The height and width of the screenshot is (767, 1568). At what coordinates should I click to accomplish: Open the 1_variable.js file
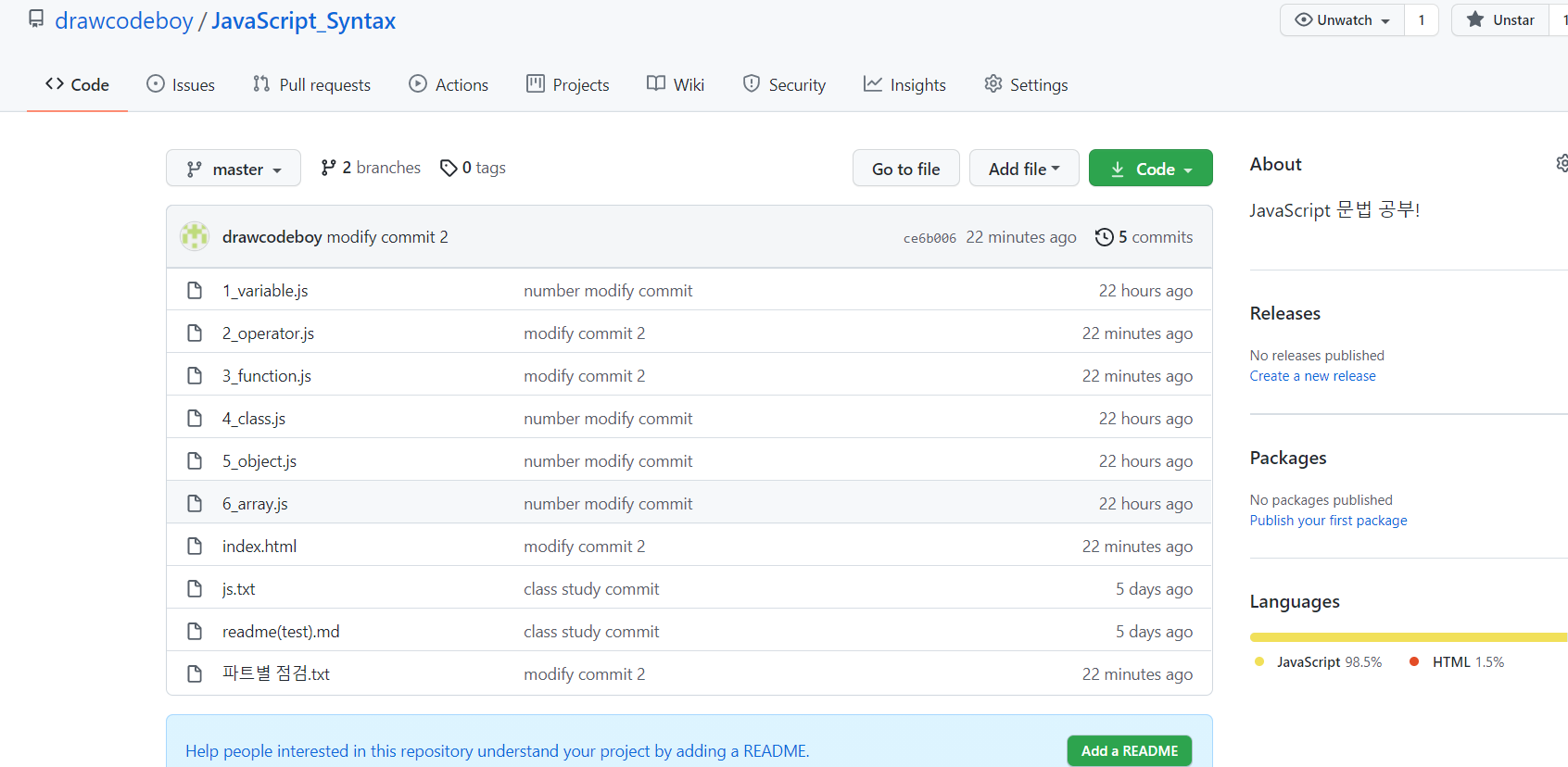(265, 291)
